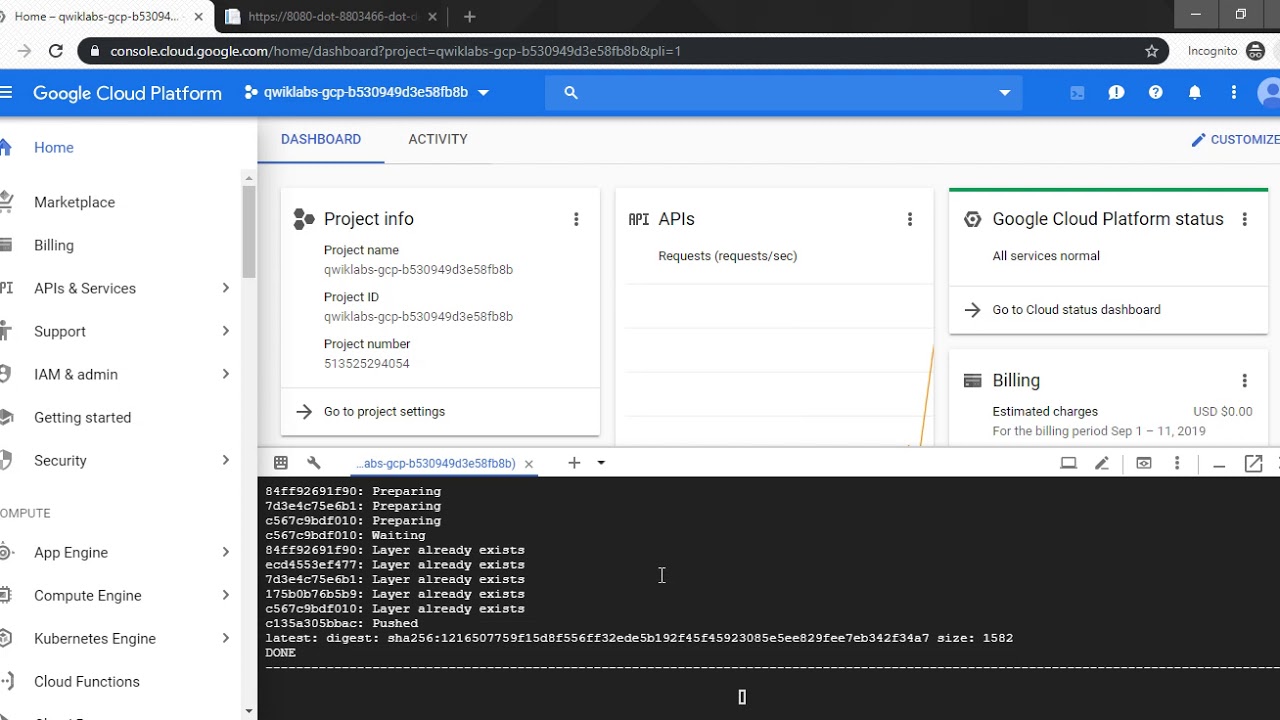
Task: Click the Cloud Shell laptop icon
Action: click(1068, 463)
